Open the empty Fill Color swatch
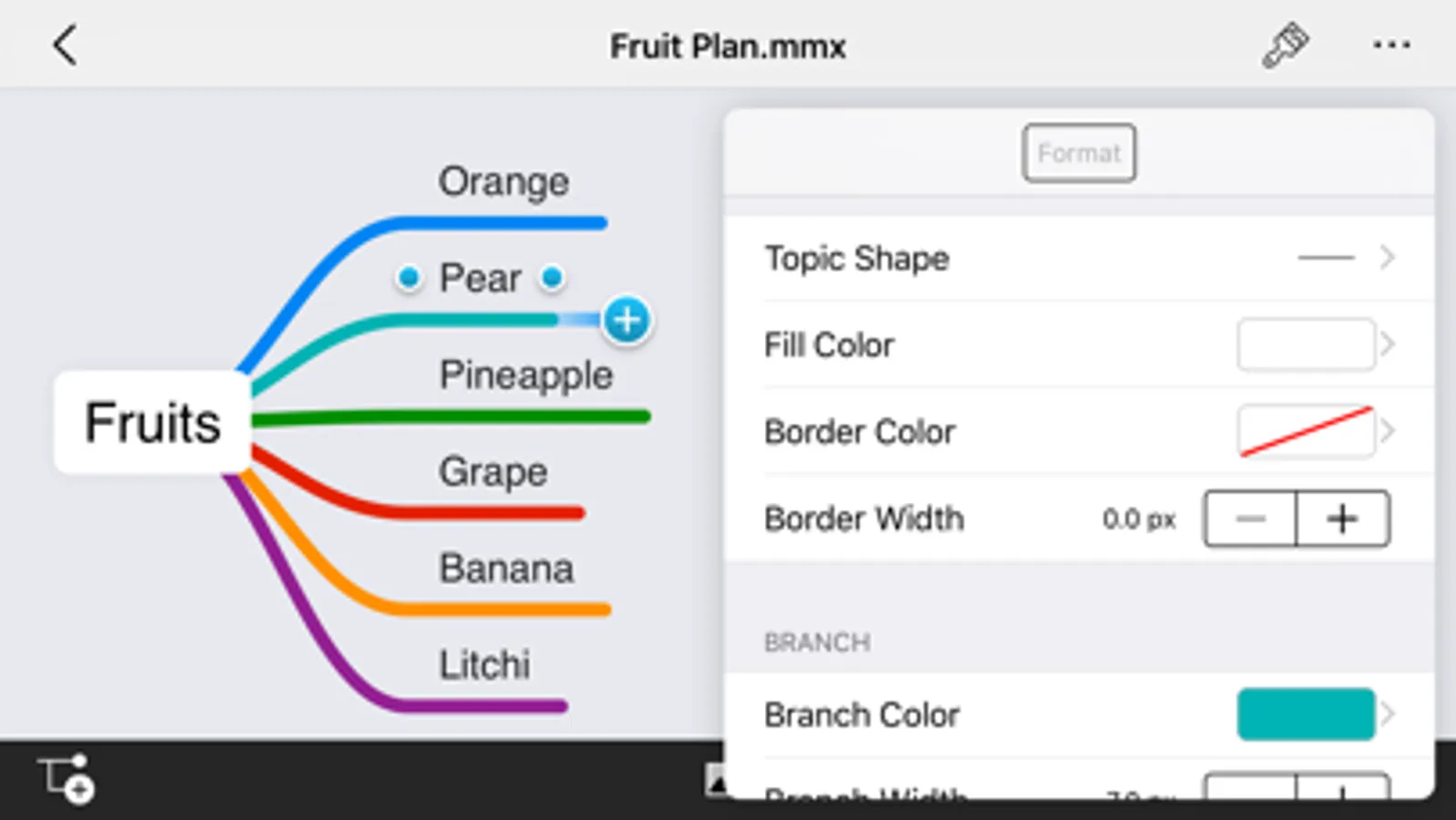 pyautogui.click(x=1306, y=344)
